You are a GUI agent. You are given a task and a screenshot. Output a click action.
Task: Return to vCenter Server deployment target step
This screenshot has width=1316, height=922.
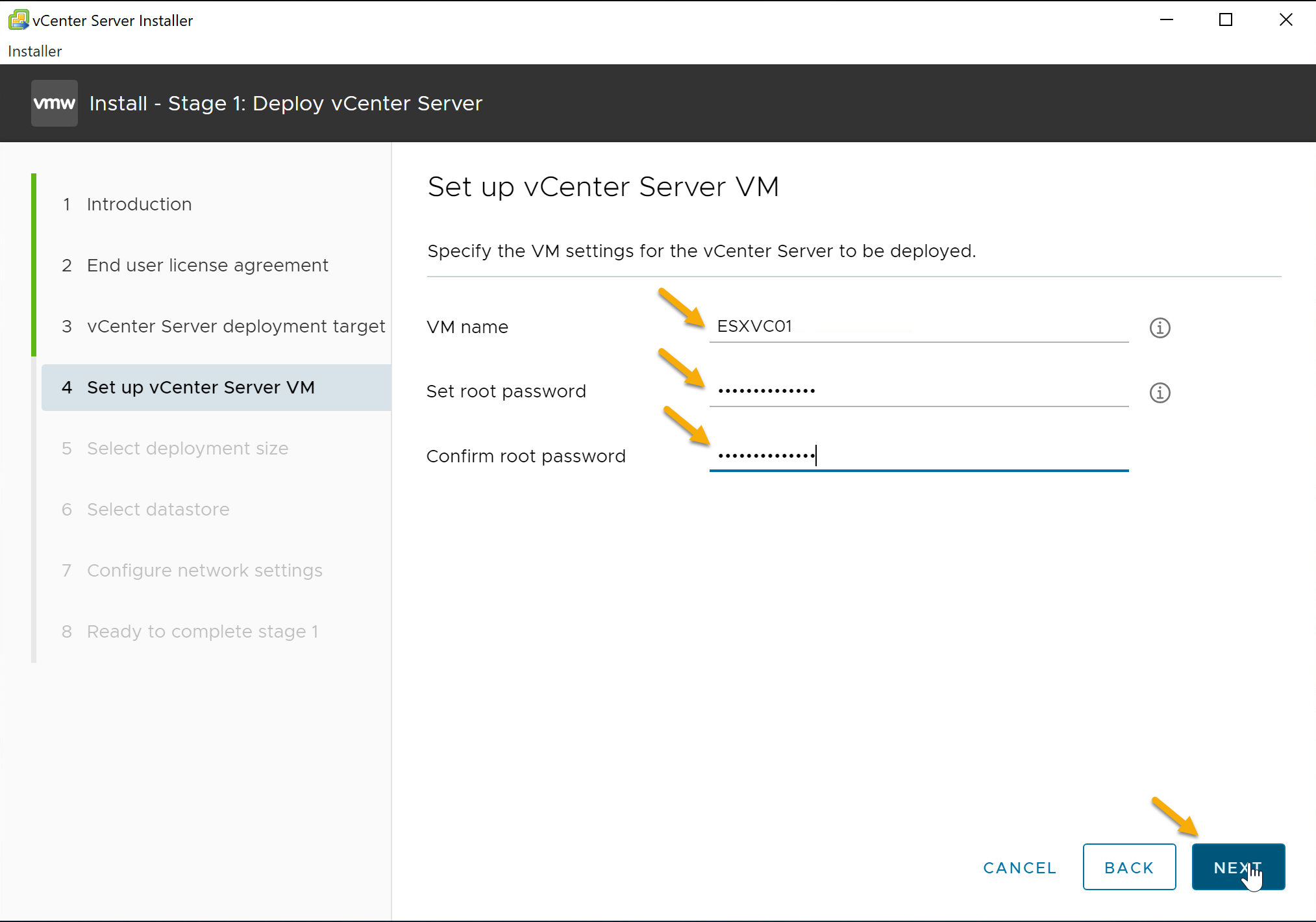coord(236,327)
